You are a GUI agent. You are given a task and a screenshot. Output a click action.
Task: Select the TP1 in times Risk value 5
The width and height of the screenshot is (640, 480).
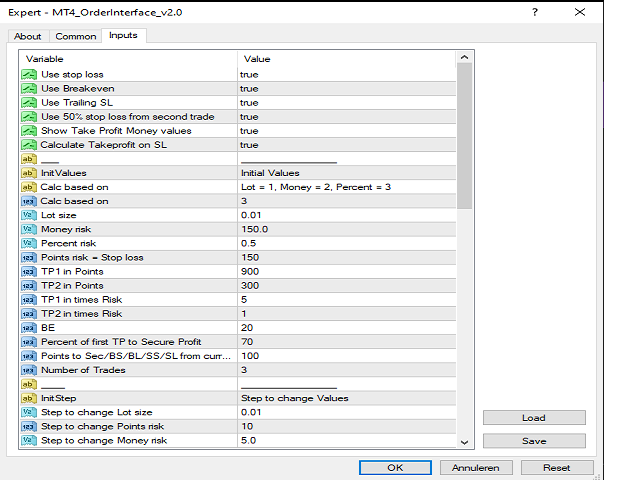[x=244, y=300]
